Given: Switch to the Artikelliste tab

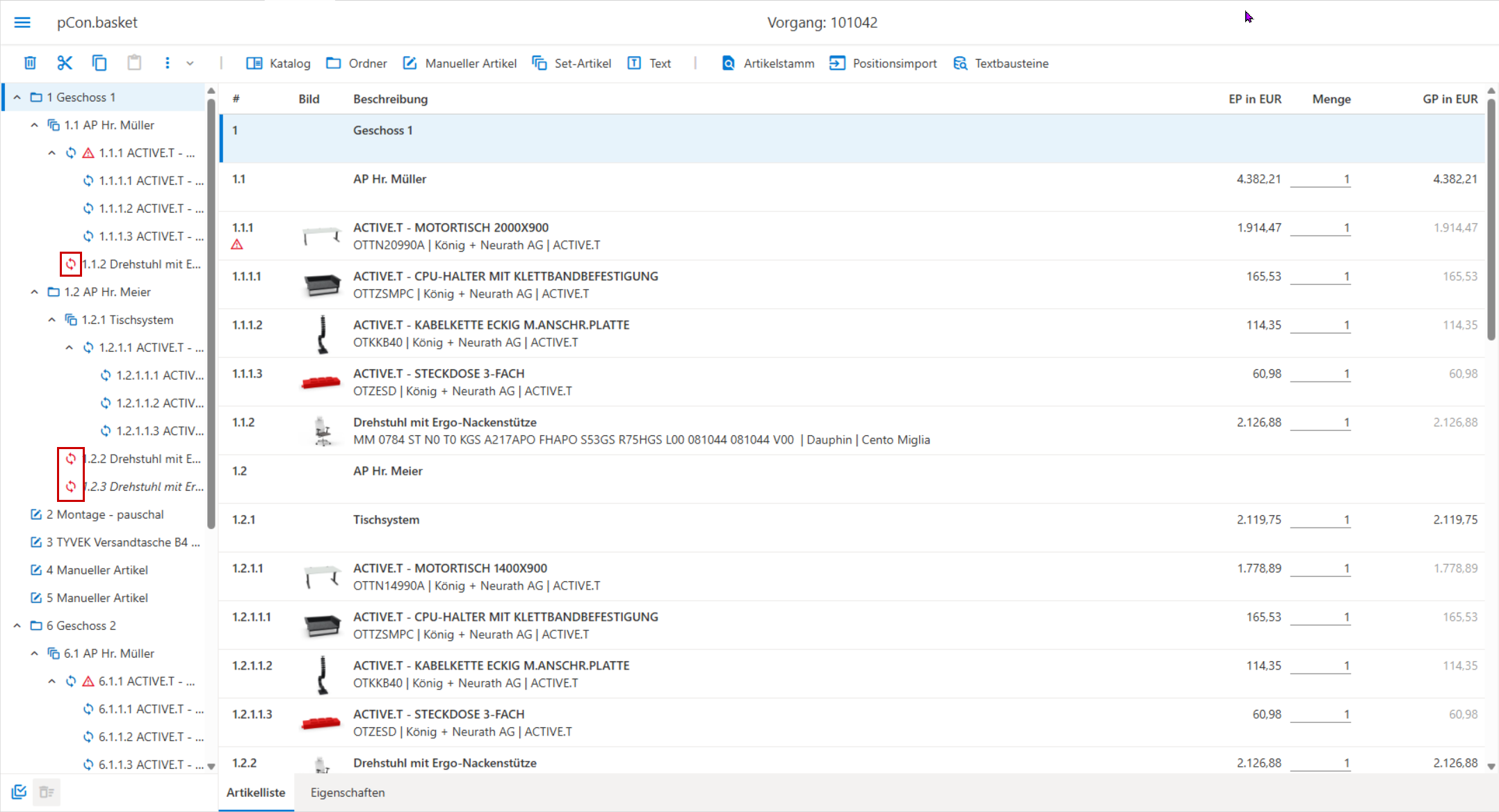Looking at the screenshot, I should [256, 793].
